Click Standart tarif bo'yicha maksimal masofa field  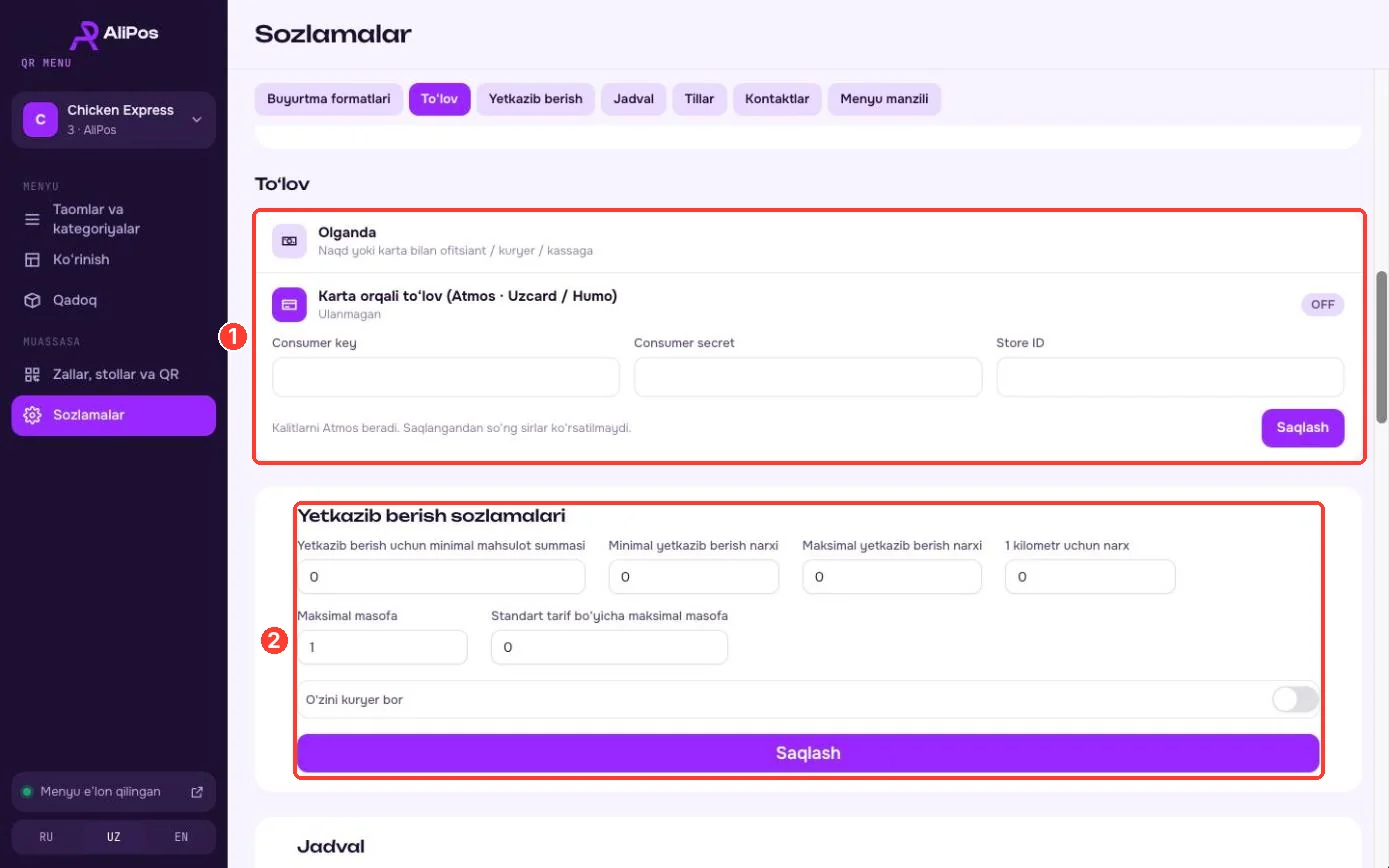point(609,647)
